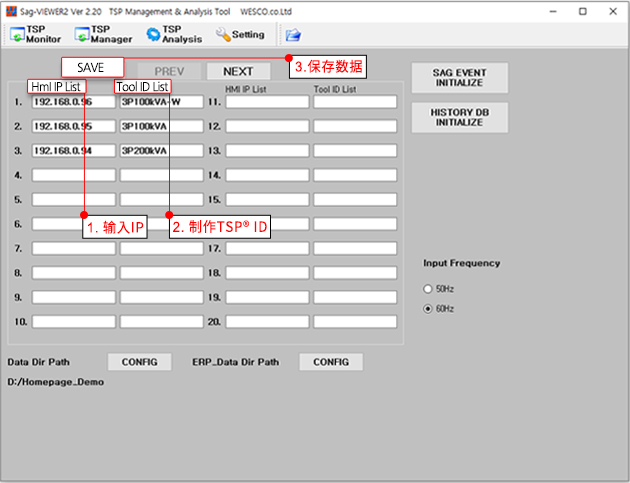Click Tool ID field containing 3P200kVA

(161, 150)
